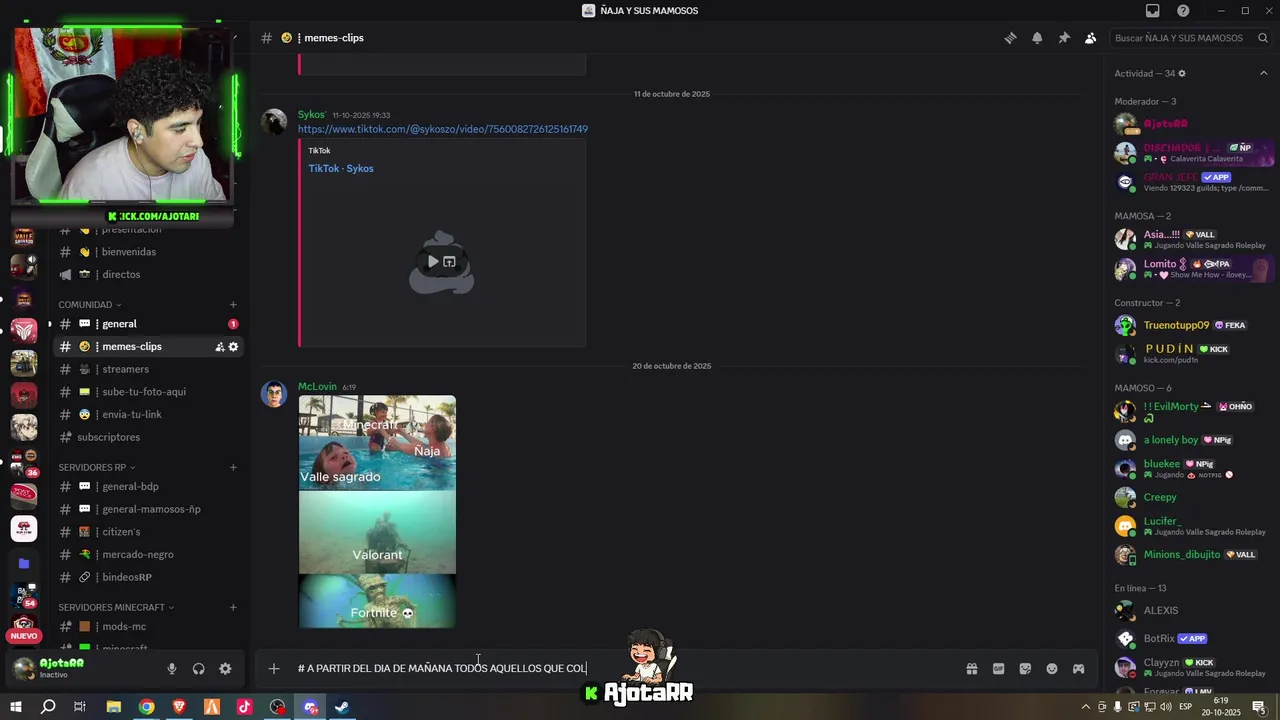Open the general-mamosos-ñp channel
The height and width of the screenshot is (720, 1280).
coord(147,509)
